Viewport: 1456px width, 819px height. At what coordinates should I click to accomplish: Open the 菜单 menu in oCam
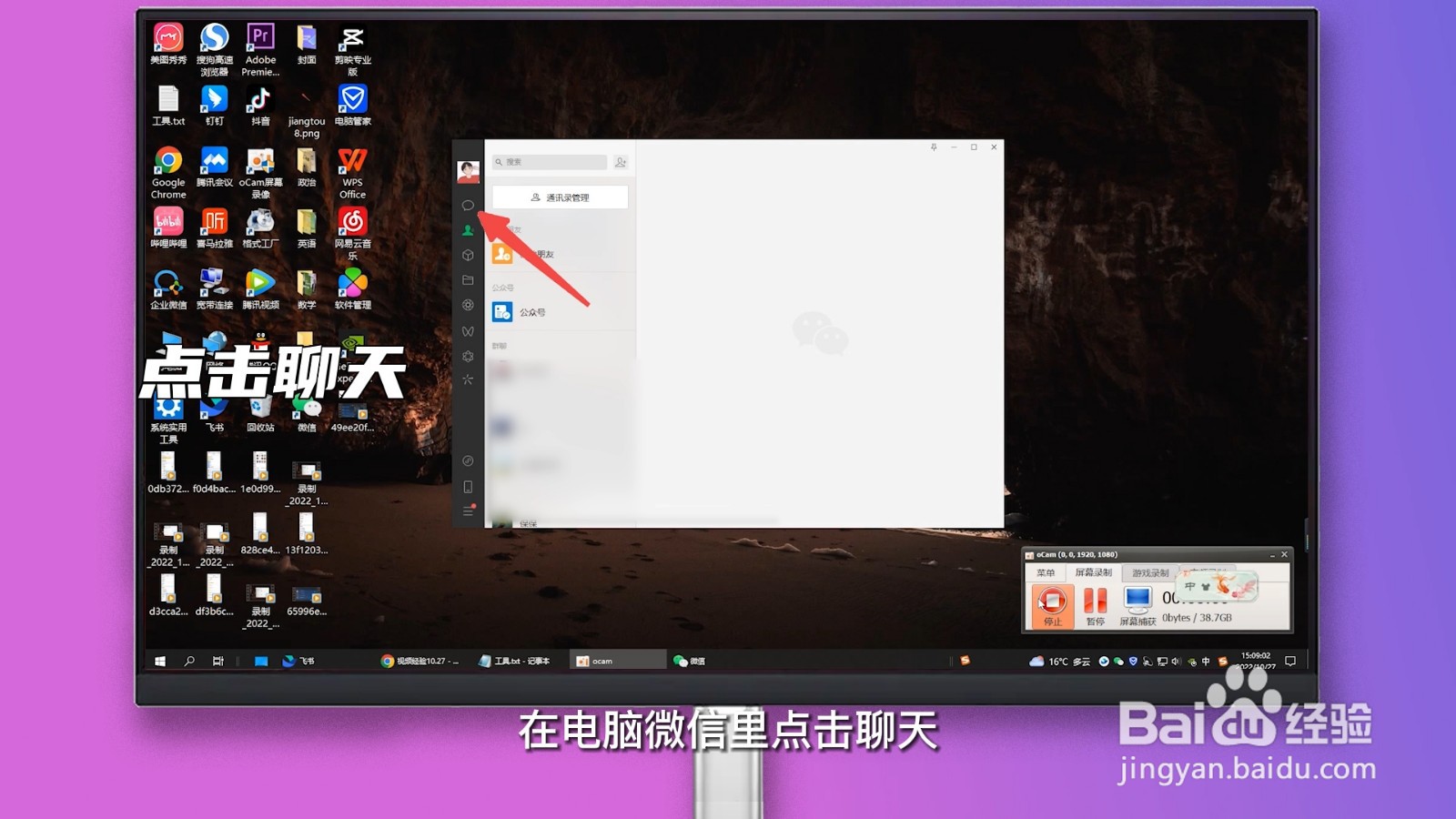[1046, 572]
